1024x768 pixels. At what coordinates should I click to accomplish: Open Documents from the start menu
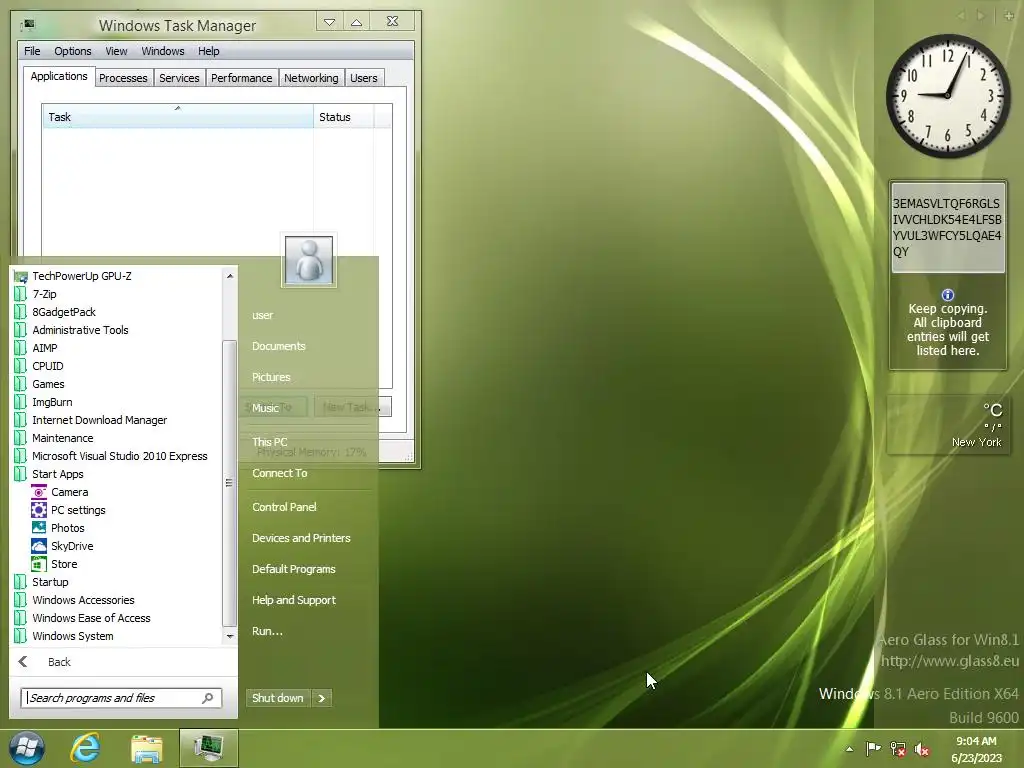pos(279,346)
